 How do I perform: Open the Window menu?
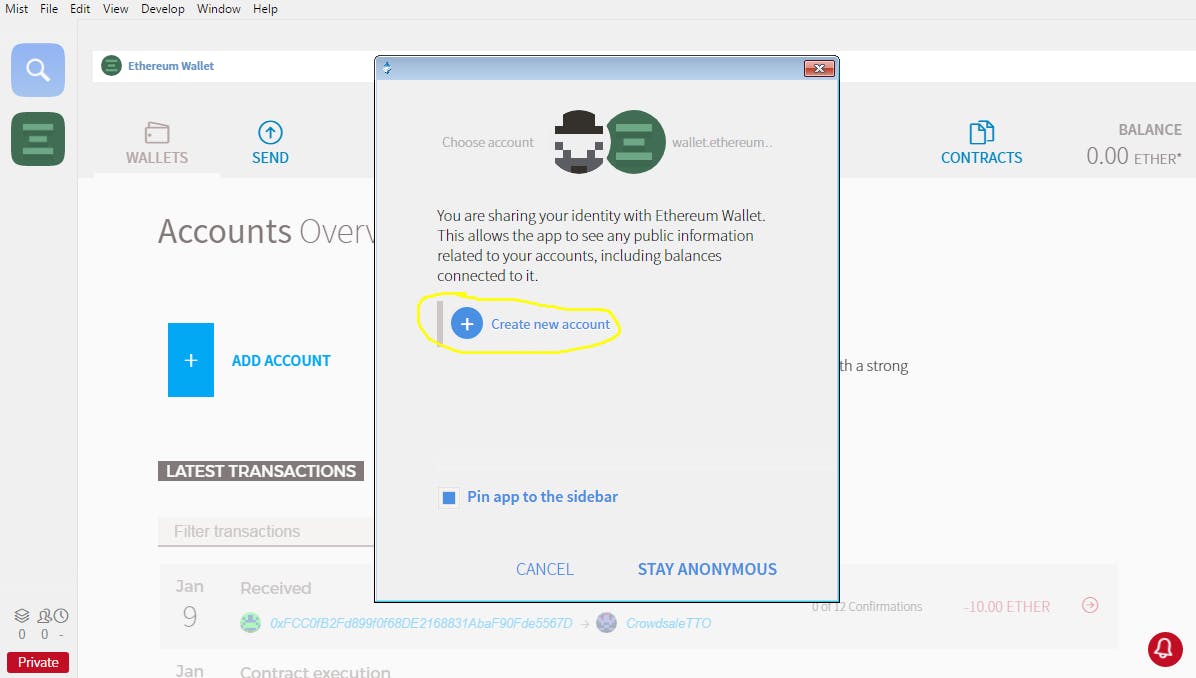click(218, 9)
